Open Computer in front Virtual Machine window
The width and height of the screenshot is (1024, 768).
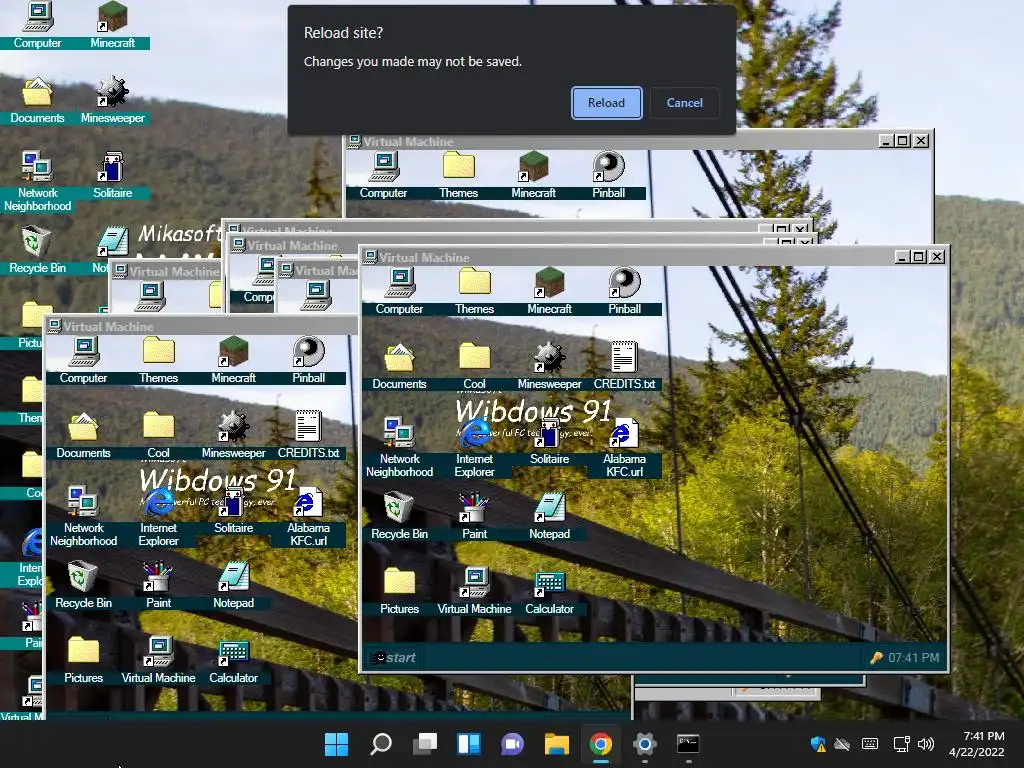(x=399, y=291)
